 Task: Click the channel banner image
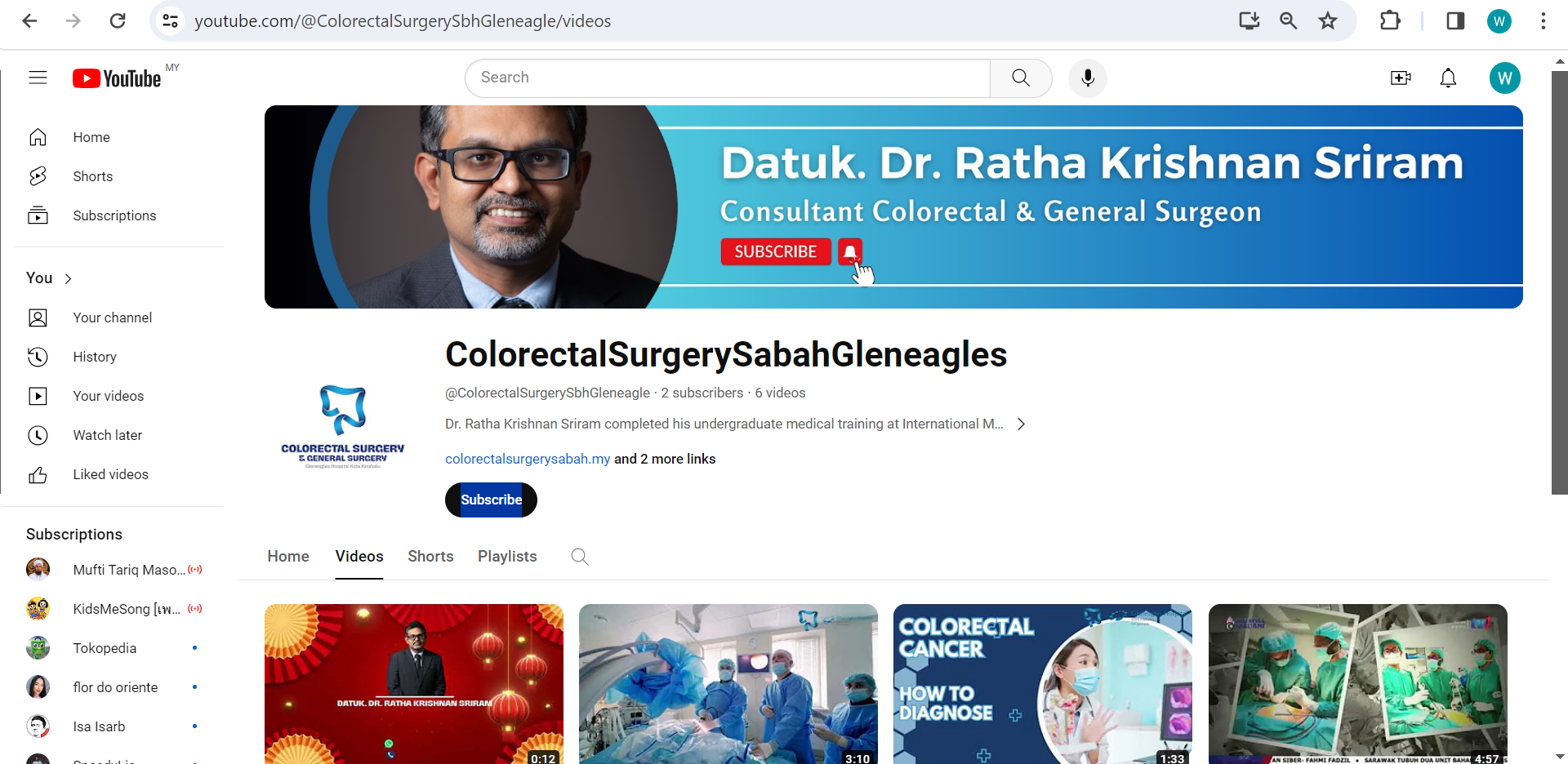pos(893,207)
